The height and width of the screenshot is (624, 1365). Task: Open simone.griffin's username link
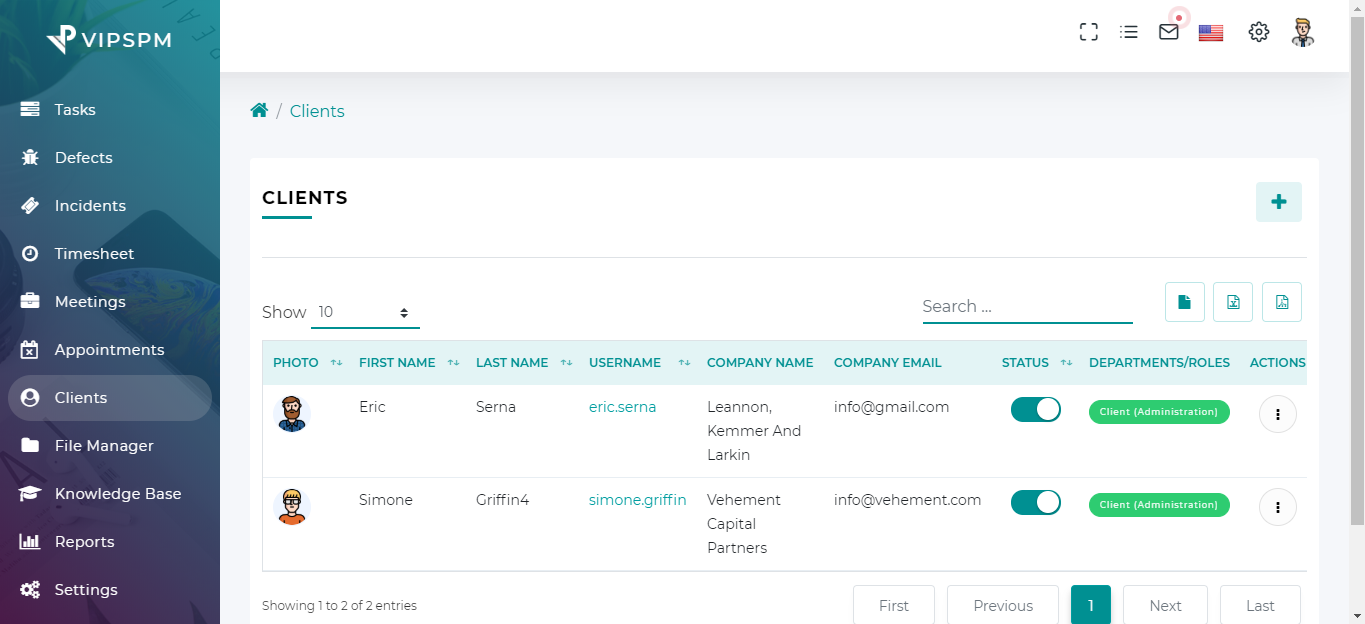pos(637,499)
